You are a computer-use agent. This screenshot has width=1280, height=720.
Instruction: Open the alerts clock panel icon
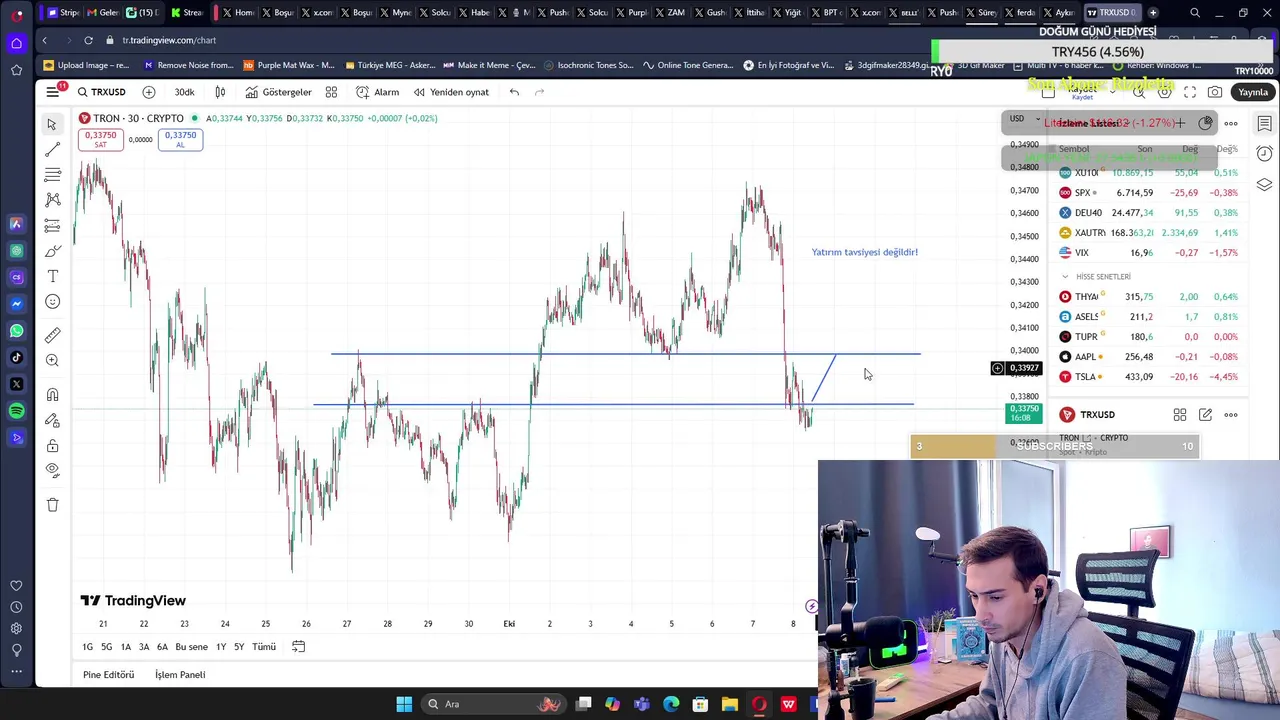coord(1264,154)
